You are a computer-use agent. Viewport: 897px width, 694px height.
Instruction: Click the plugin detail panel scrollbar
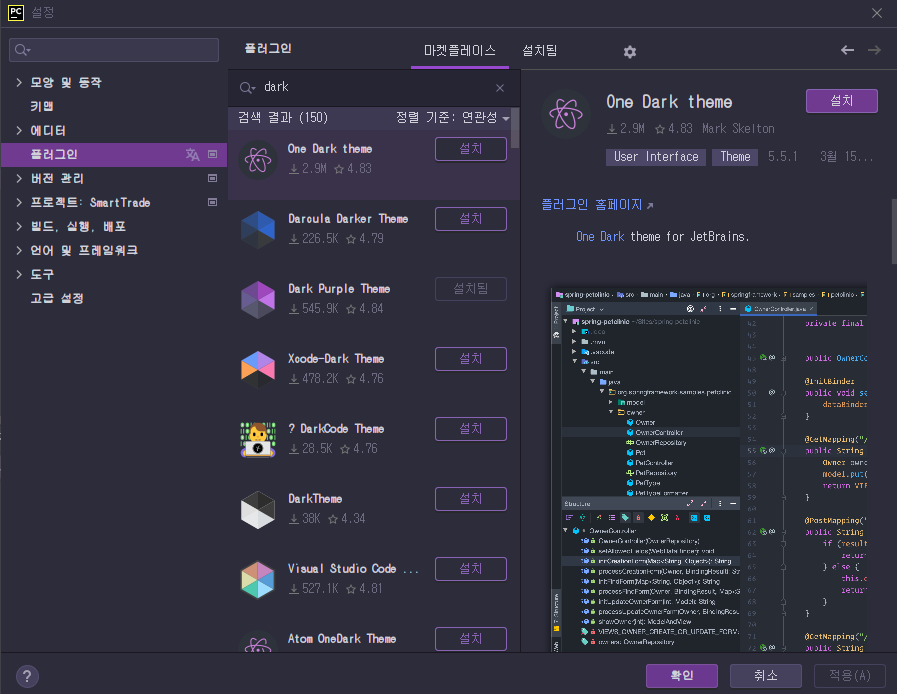(894, 231)
